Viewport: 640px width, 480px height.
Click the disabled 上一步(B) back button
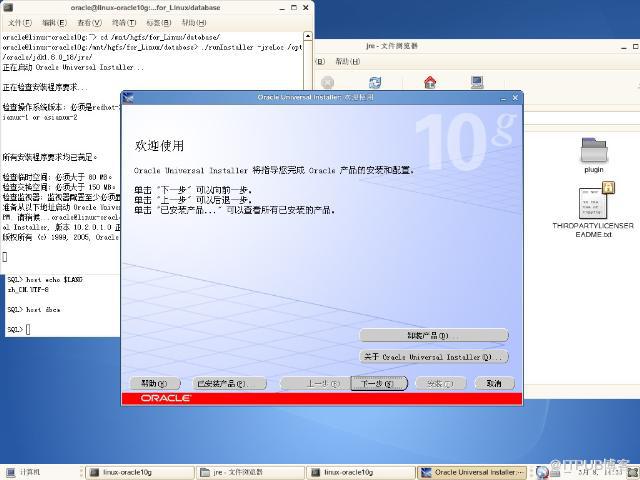point(315,383)
